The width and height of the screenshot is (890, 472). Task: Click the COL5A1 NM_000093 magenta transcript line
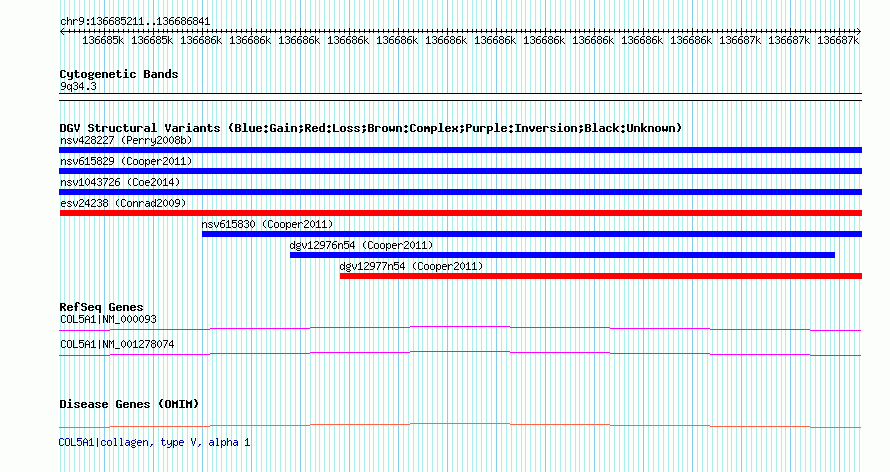[x=460, y=328]
